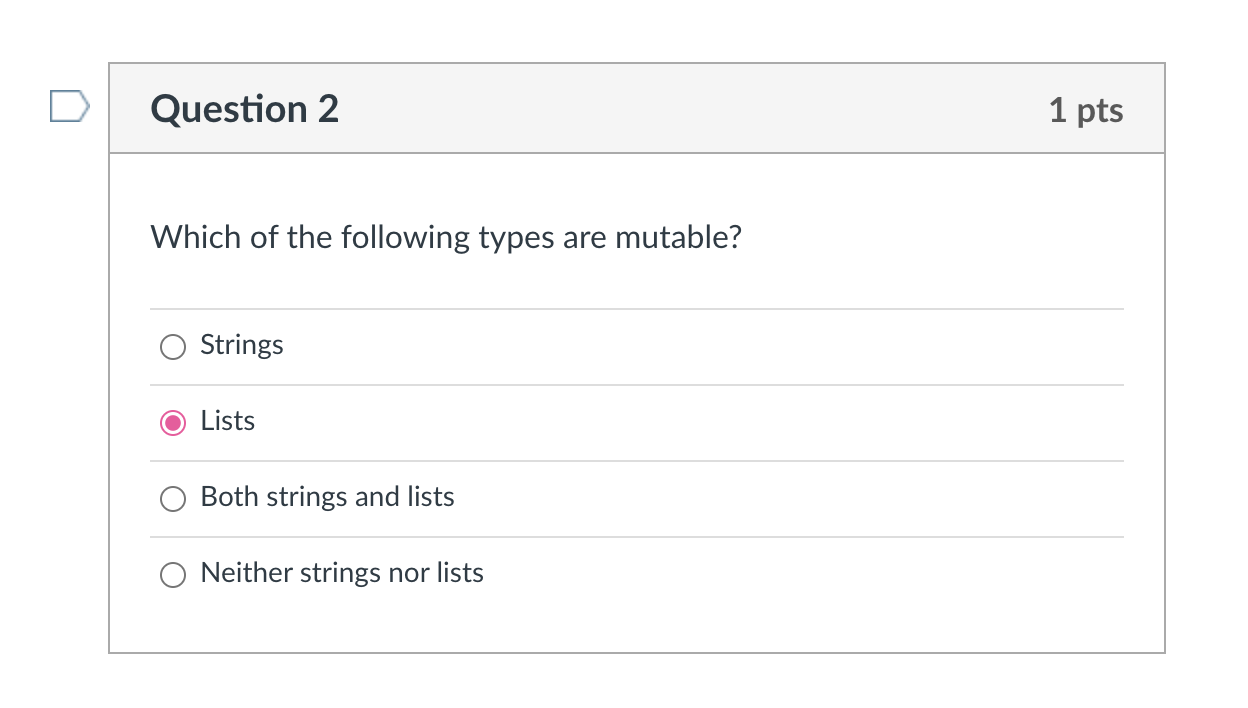1248x708 pixels.
Task: Click the pink filled dot beside Lists
Action: [x=173, y=423]
